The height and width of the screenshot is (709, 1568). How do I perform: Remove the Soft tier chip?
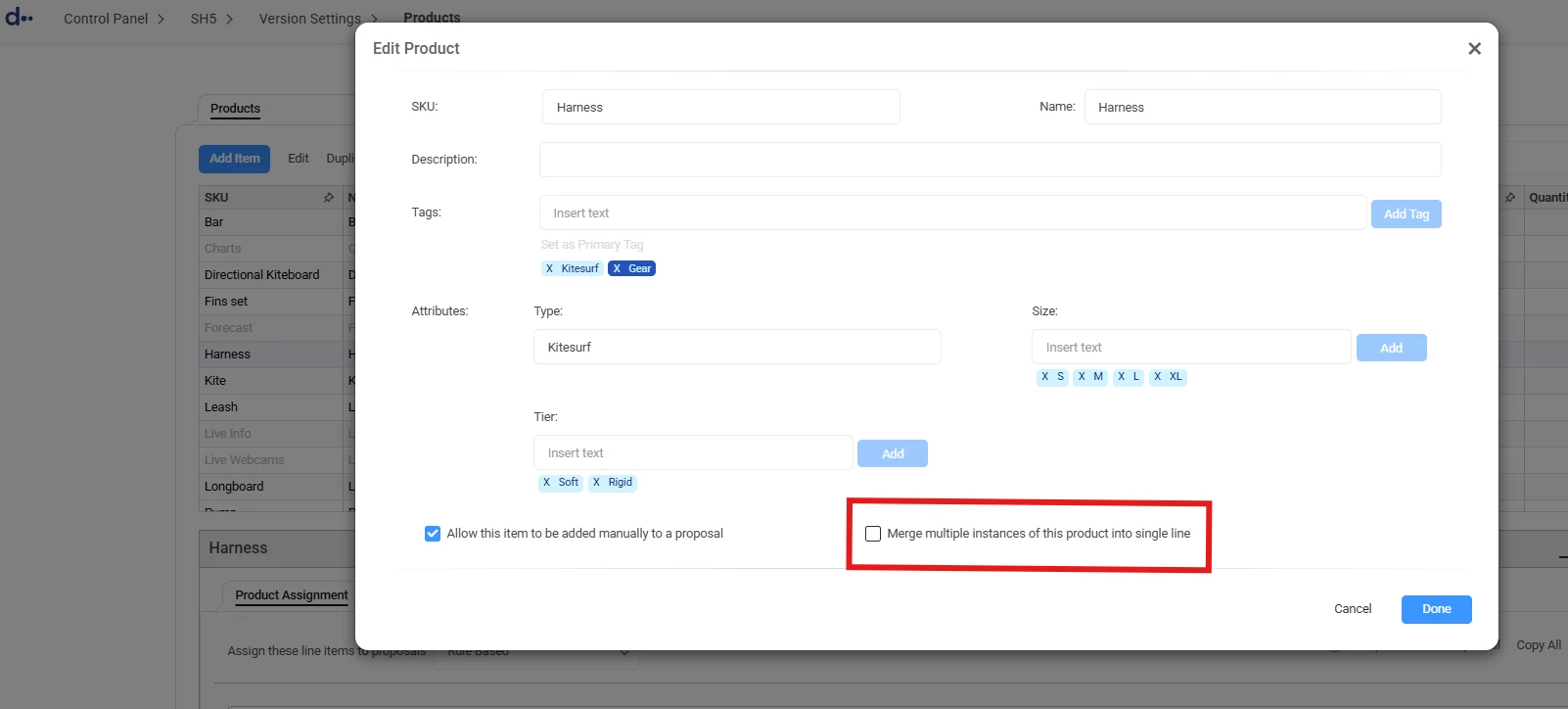click(x=546, y=483)
